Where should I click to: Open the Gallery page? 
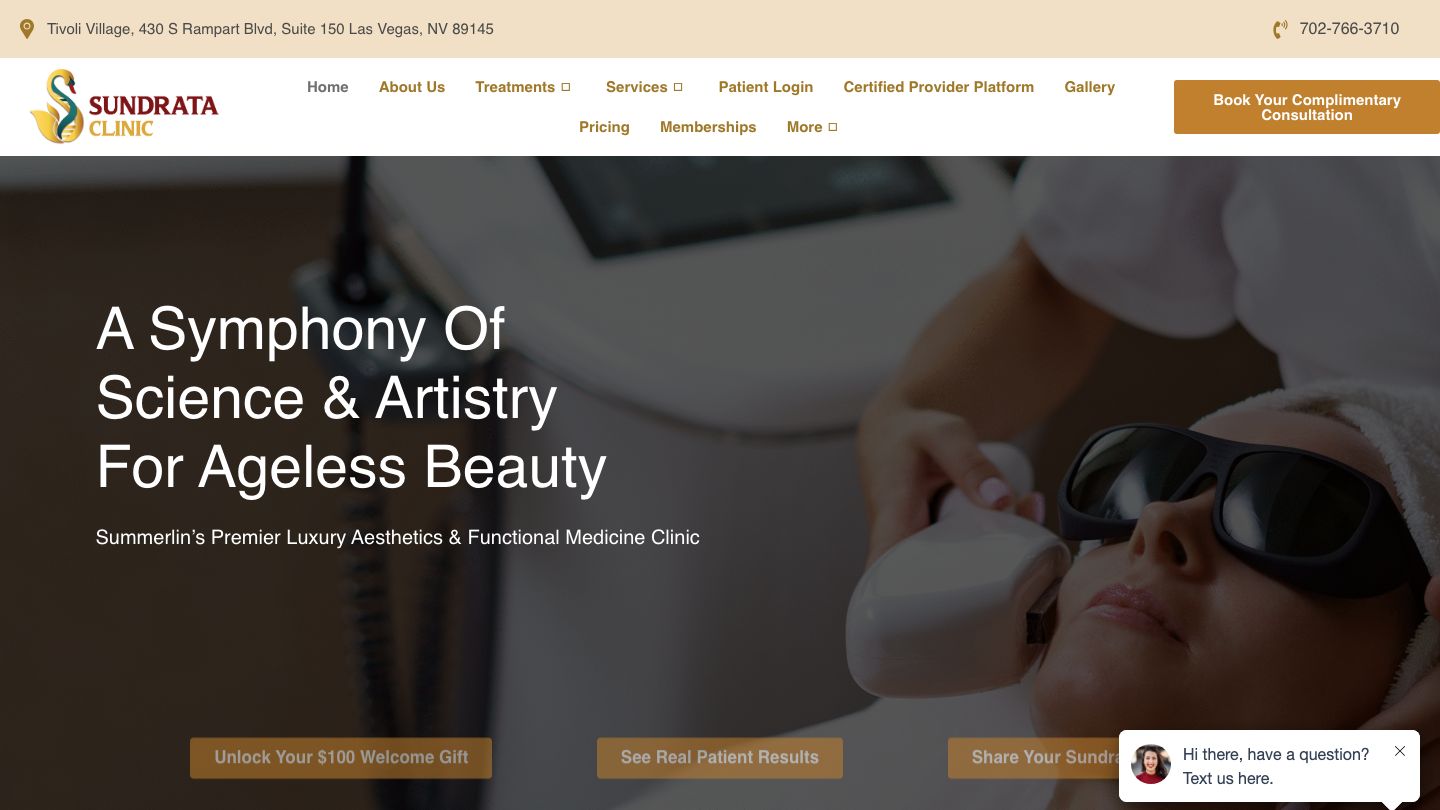tap(1090, 87)
